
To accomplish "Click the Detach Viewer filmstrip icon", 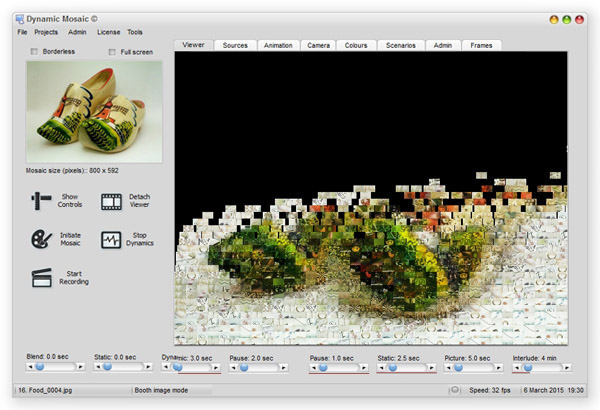I will tap(110, 199).
